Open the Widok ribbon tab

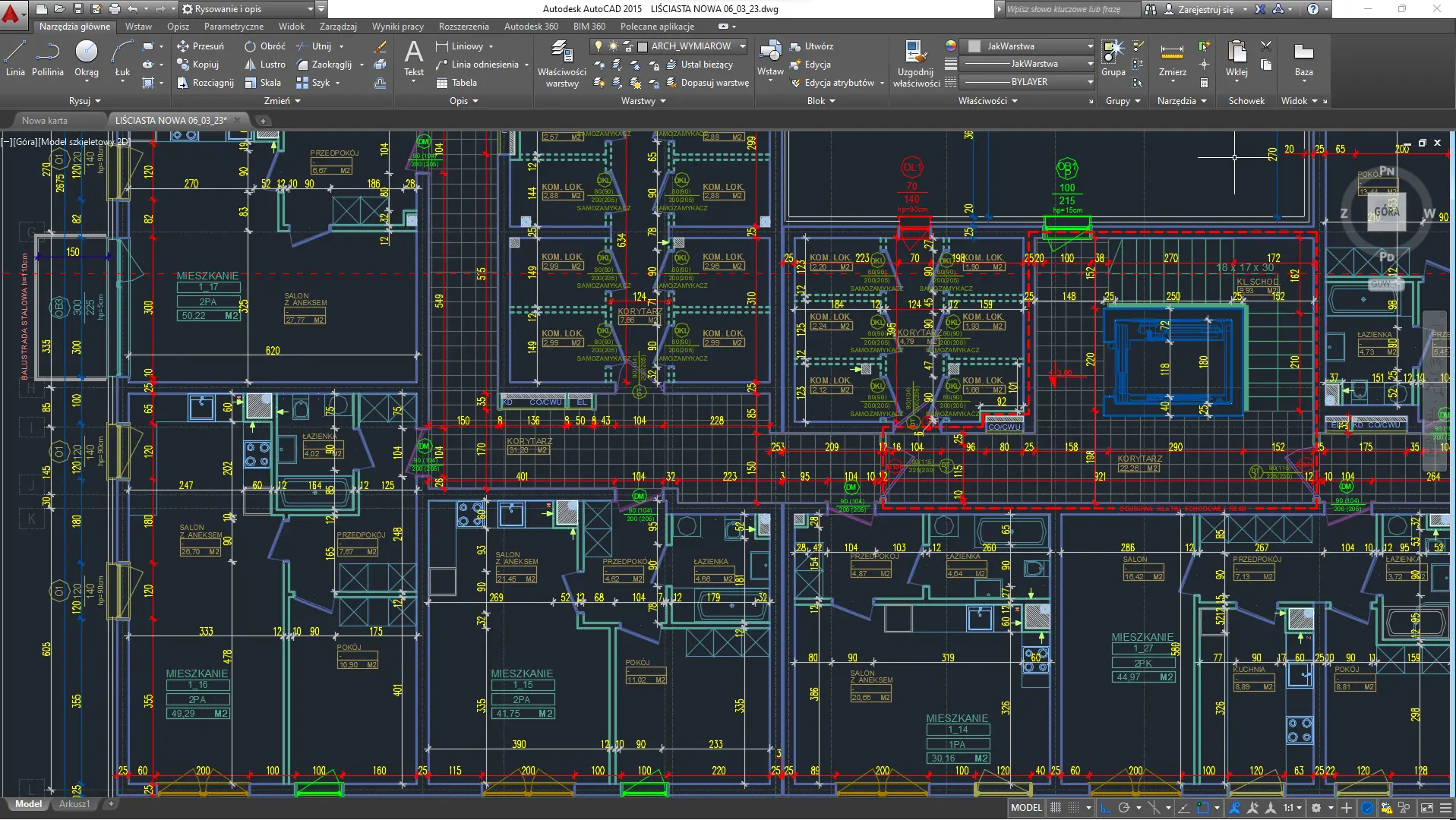291,27
